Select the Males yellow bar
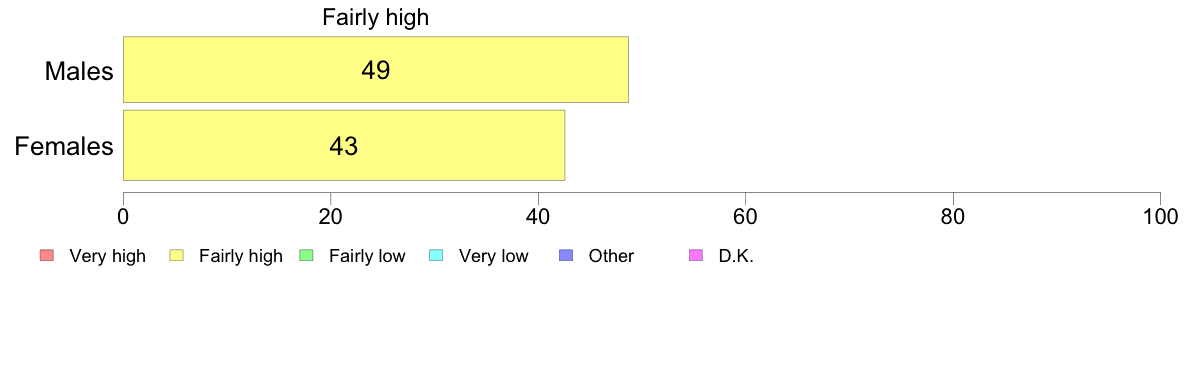 click(x=376, y=70)
